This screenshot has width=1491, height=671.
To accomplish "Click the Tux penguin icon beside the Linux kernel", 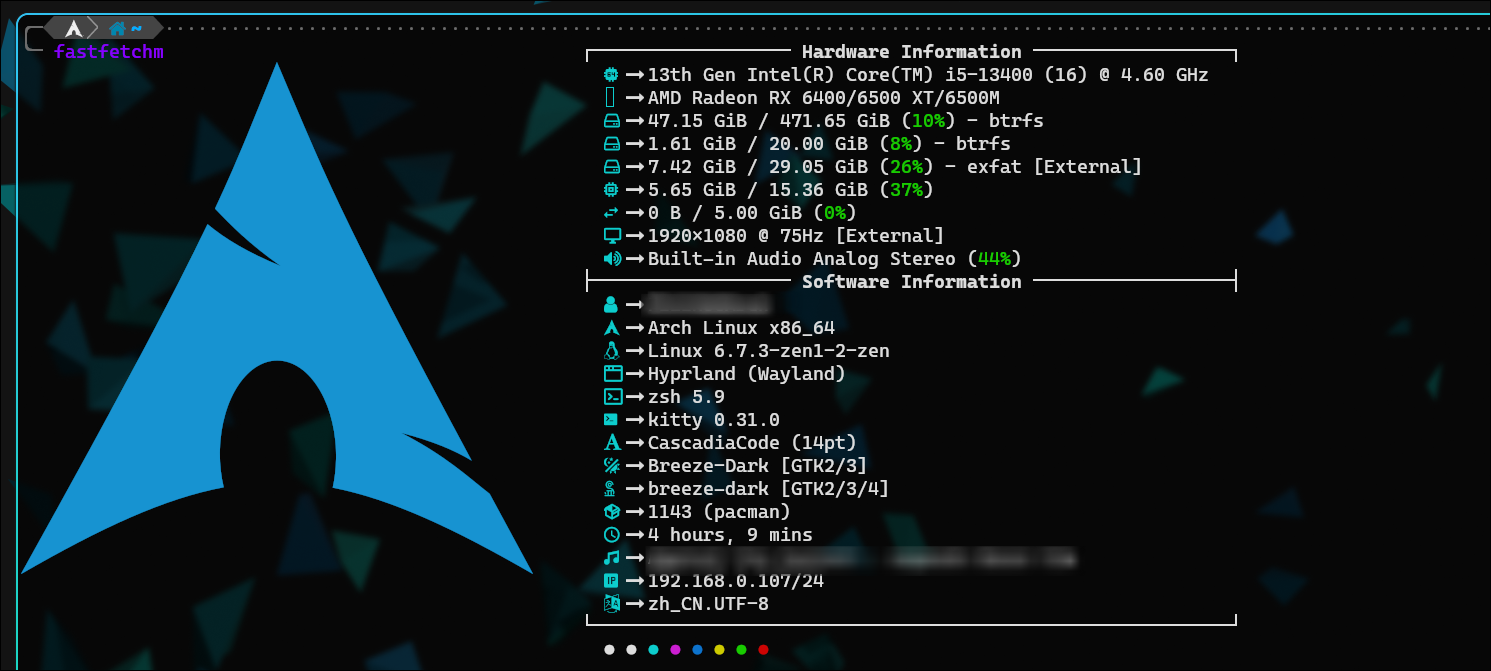I will tap(612, 351).
